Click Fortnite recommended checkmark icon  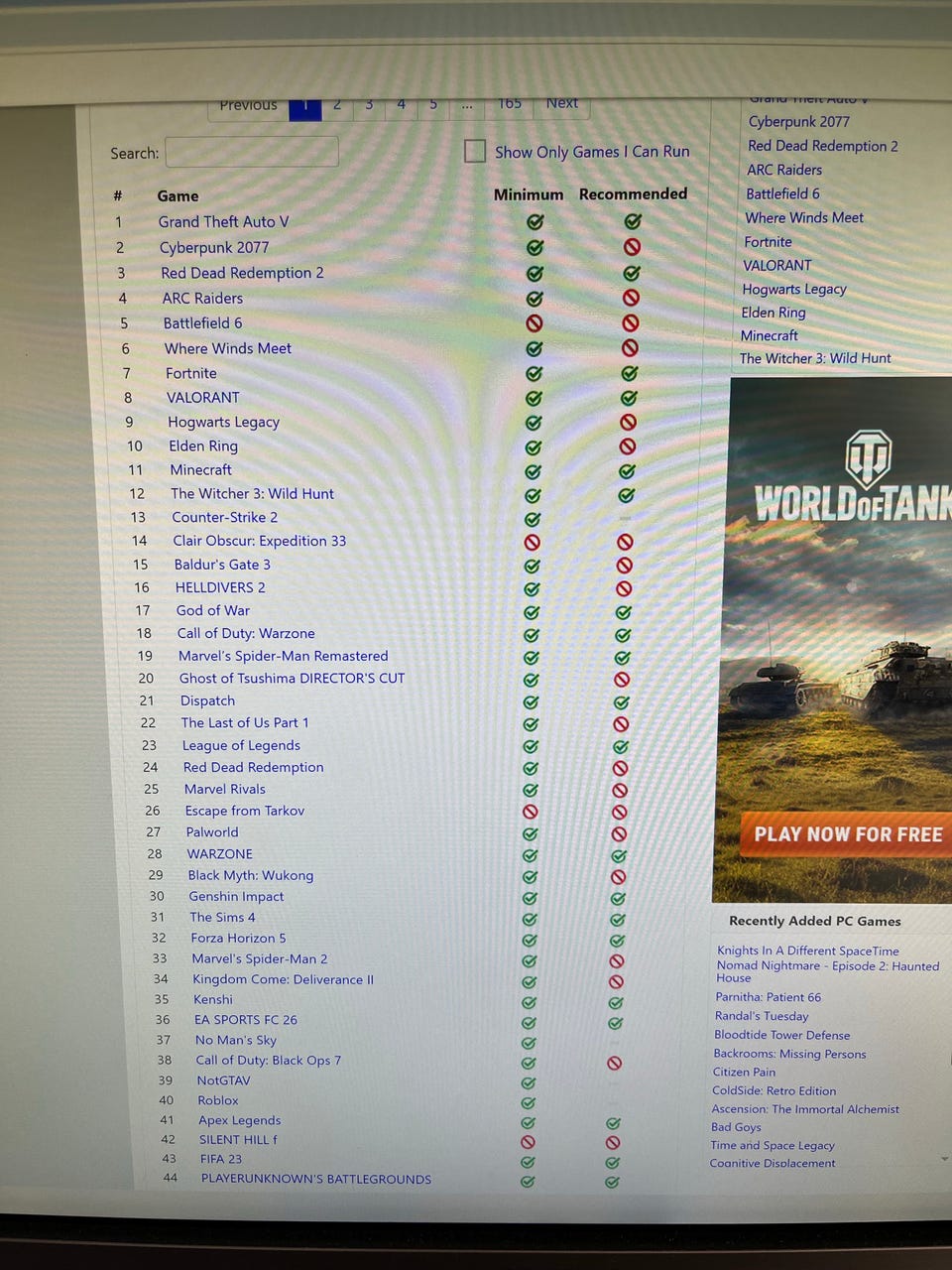pos(629,373)
